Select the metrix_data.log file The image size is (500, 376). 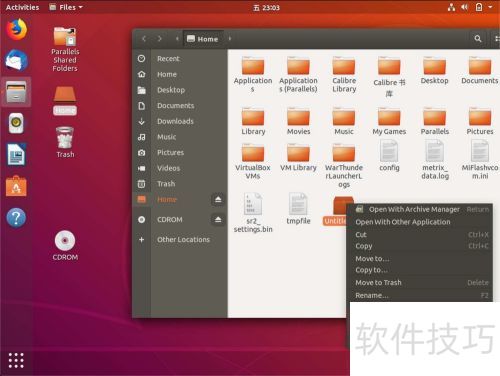pyautogui.click(x=435, y=160)
